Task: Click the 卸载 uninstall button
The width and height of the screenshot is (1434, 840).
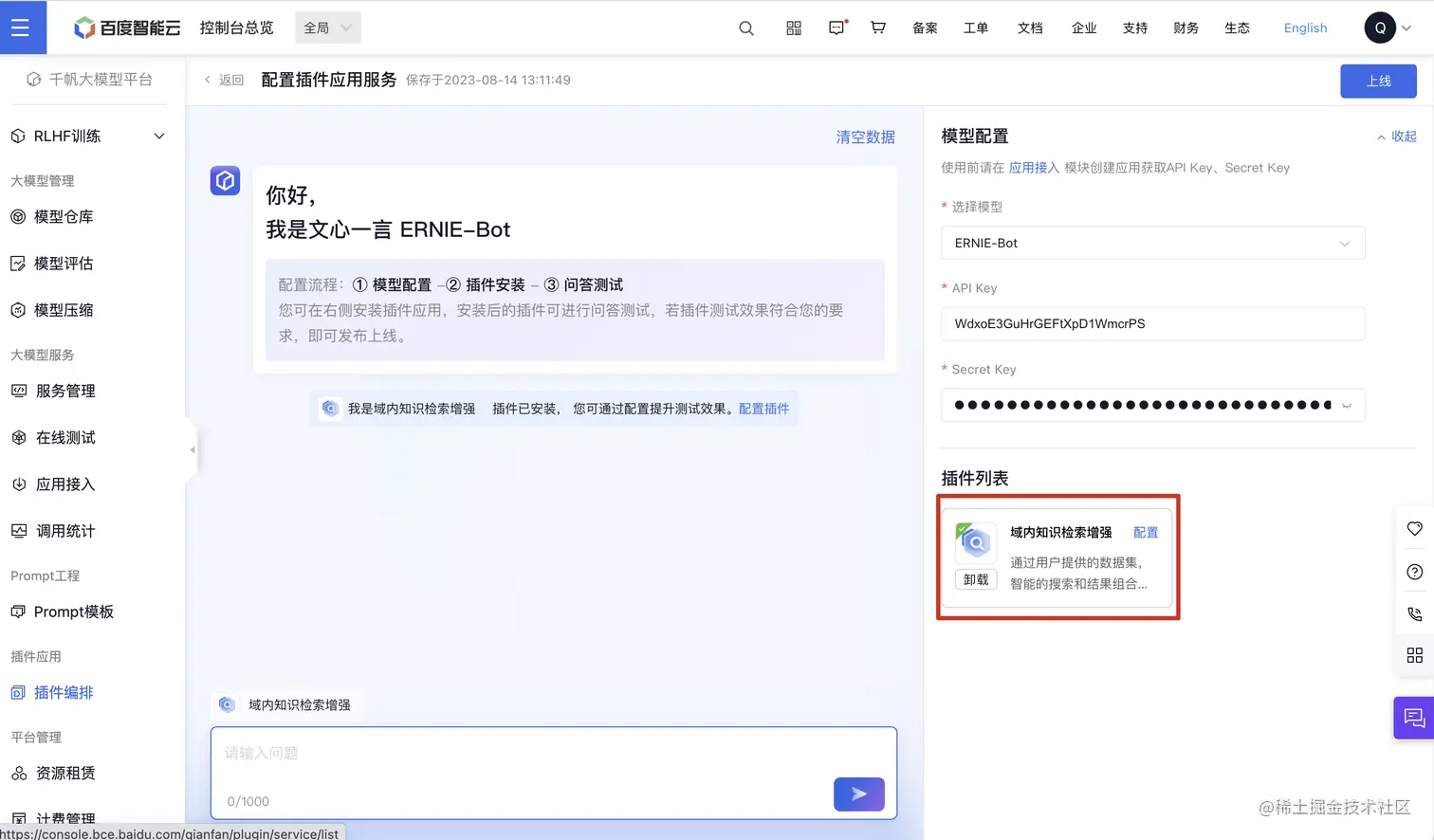Action: [976, 579]
